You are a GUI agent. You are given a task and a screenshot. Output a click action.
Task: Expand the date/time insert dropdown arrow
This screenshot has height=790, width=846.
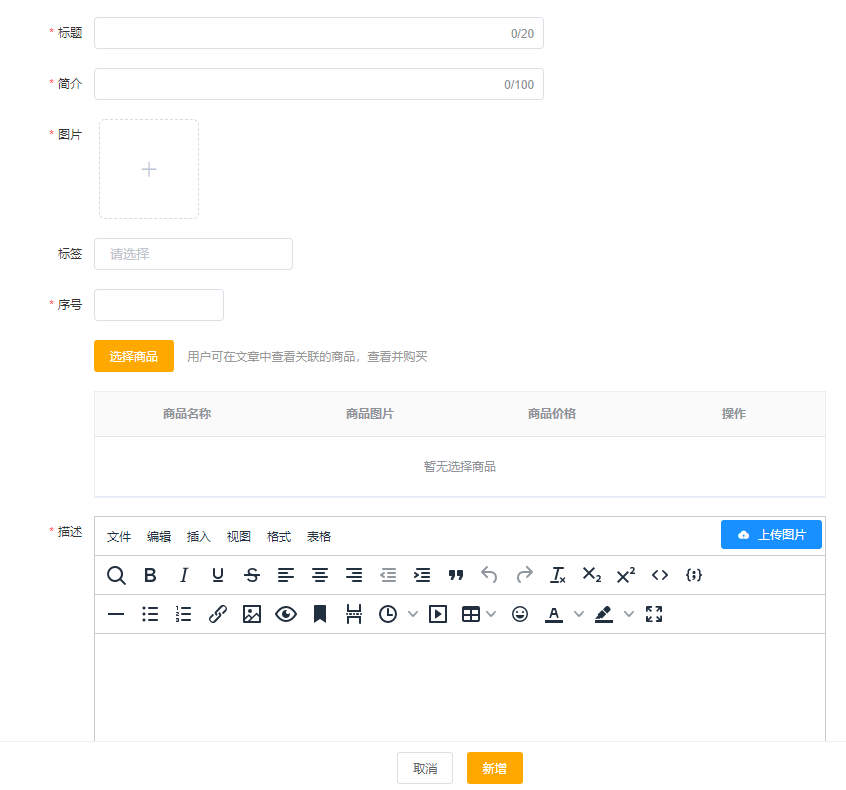click(x=413, y=614)
